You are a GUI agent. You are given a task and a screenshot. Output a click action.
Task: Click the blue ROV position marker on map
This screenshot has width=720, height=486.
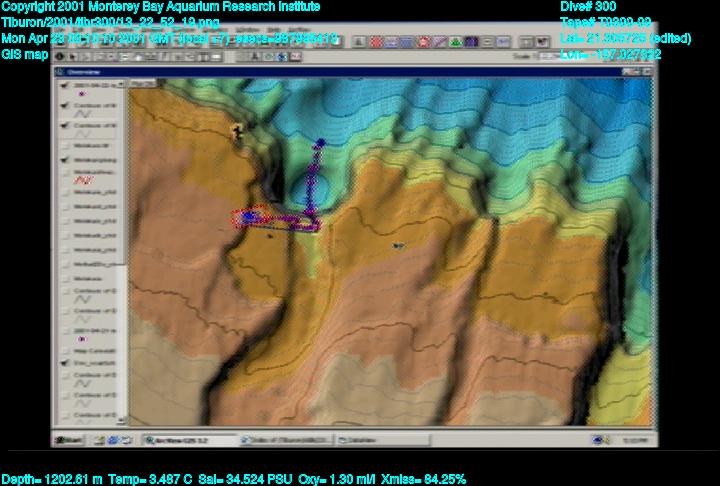247,216
